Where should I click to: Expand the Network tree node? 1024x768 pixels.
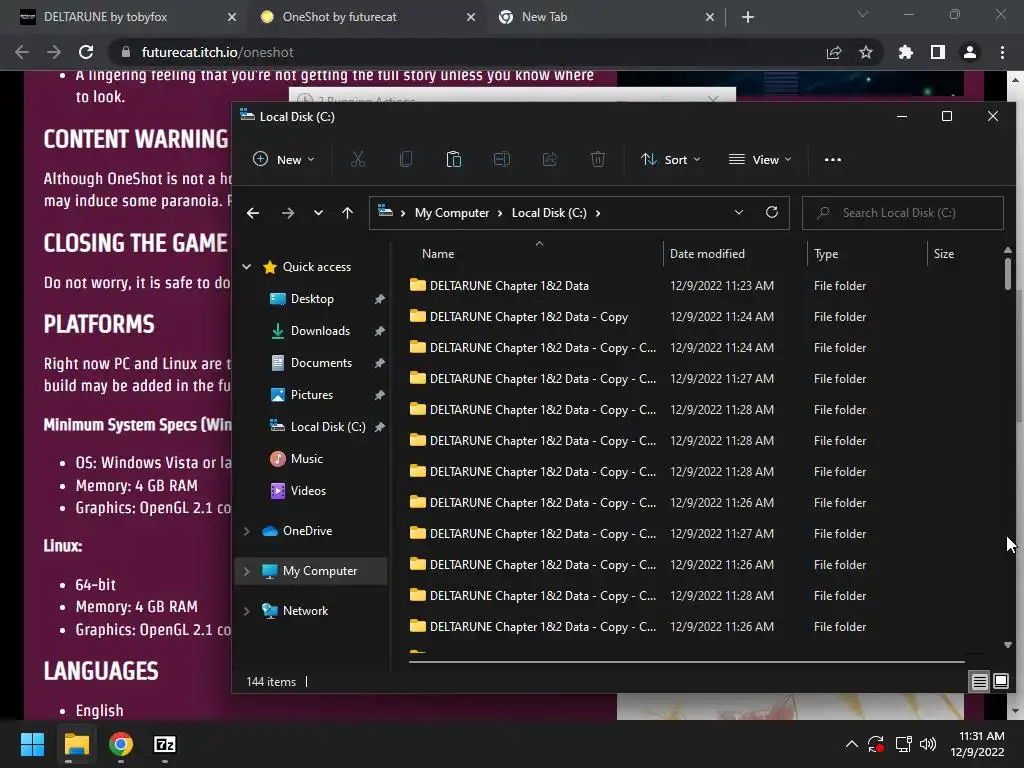tap(247, 611)
